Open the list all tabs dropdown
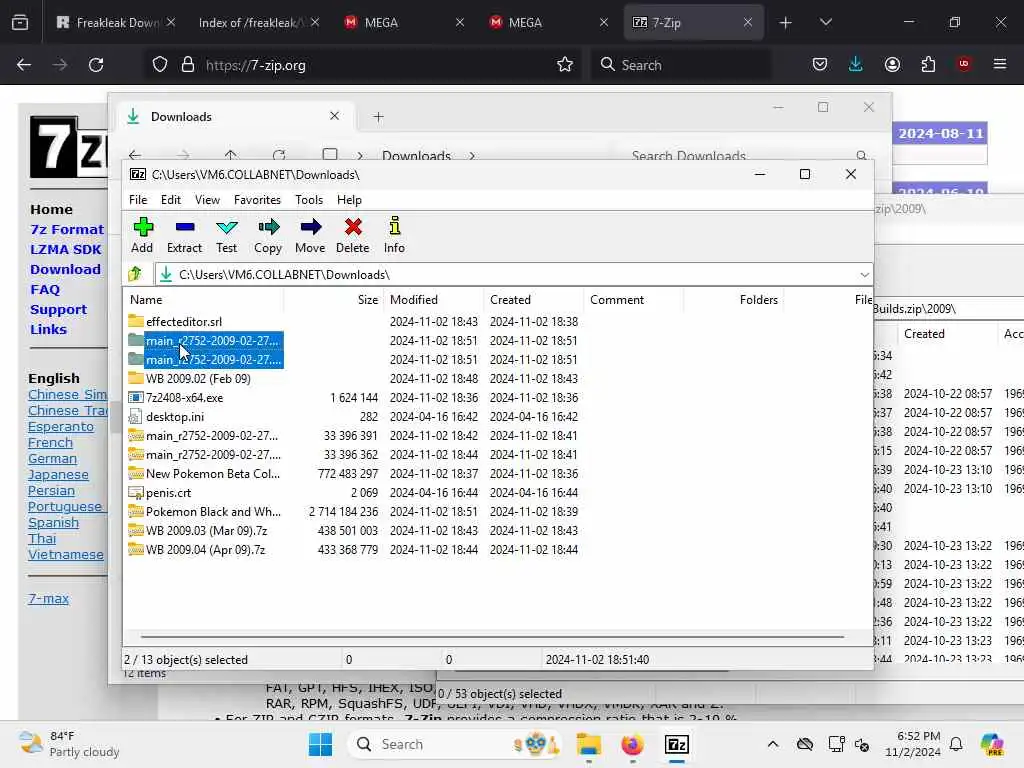 [x=825, y=22]
